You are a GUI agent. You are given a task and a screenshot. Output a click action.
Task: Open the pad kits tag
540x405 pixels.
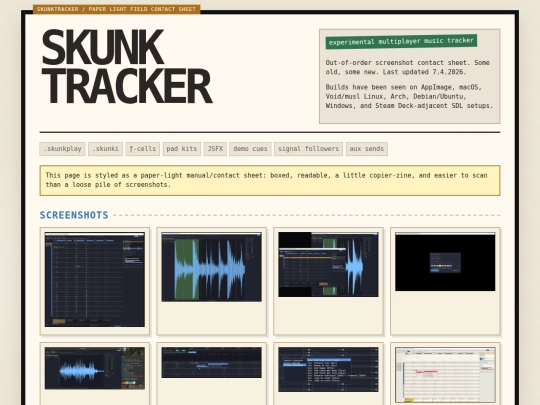tap(181, 149)
